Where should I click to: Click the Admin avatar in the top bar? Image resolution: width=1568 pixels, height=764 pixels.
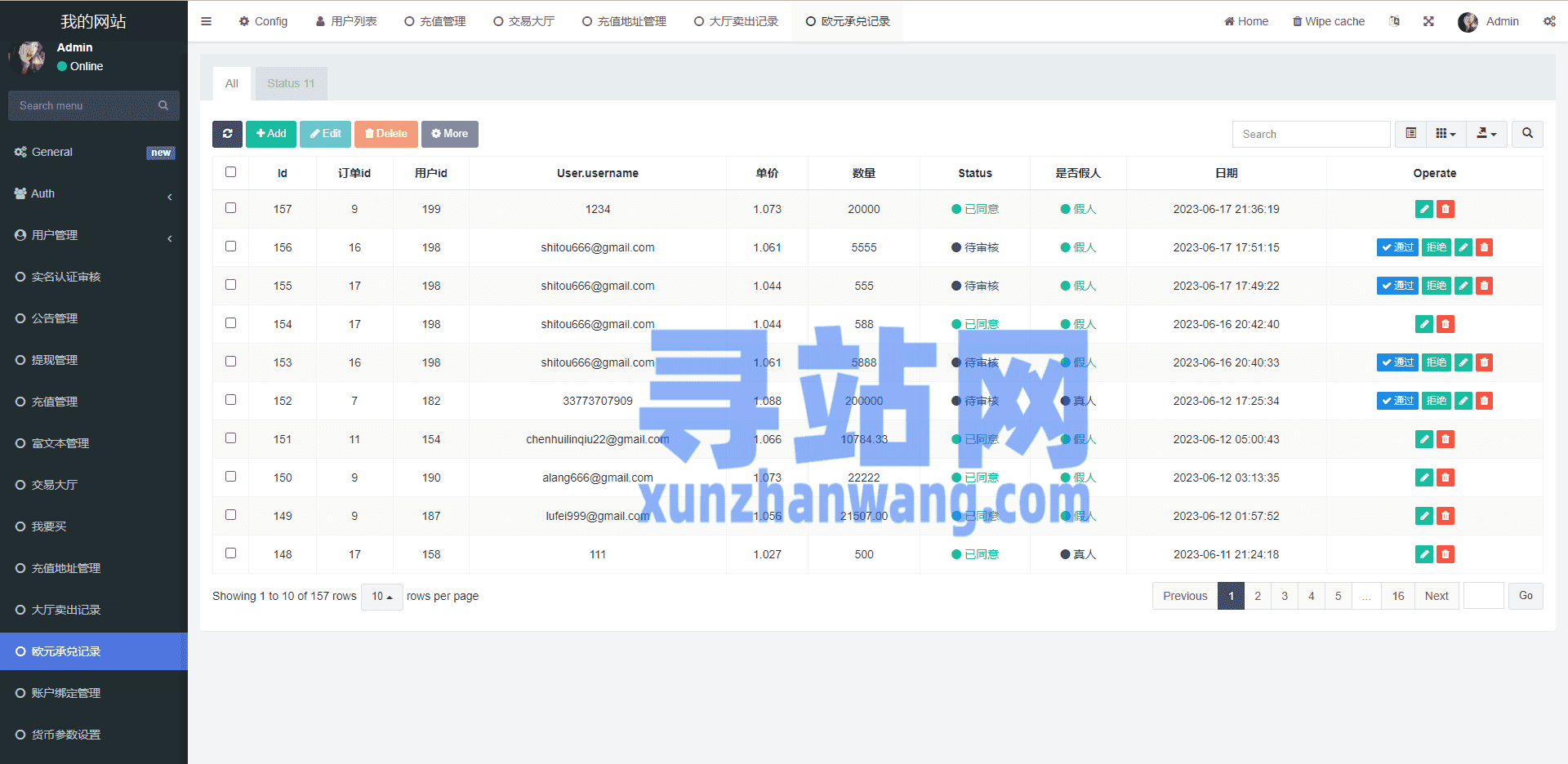1468,22
